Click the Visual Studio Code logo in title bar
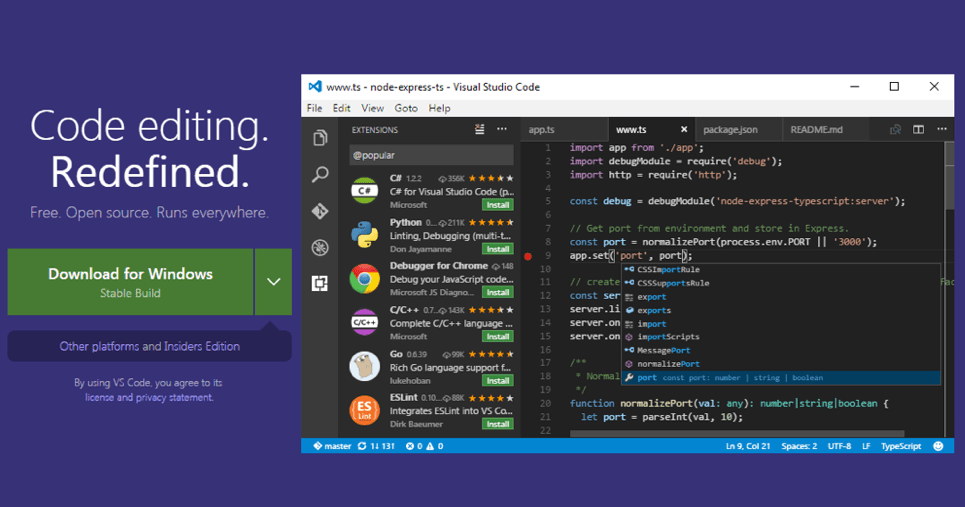 [315, 87]
